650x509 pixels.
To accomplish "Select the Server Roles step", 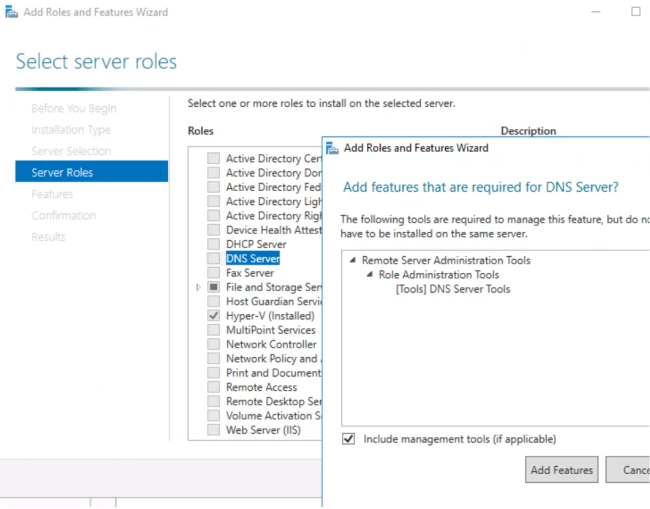I will click(x=92, y=171).
